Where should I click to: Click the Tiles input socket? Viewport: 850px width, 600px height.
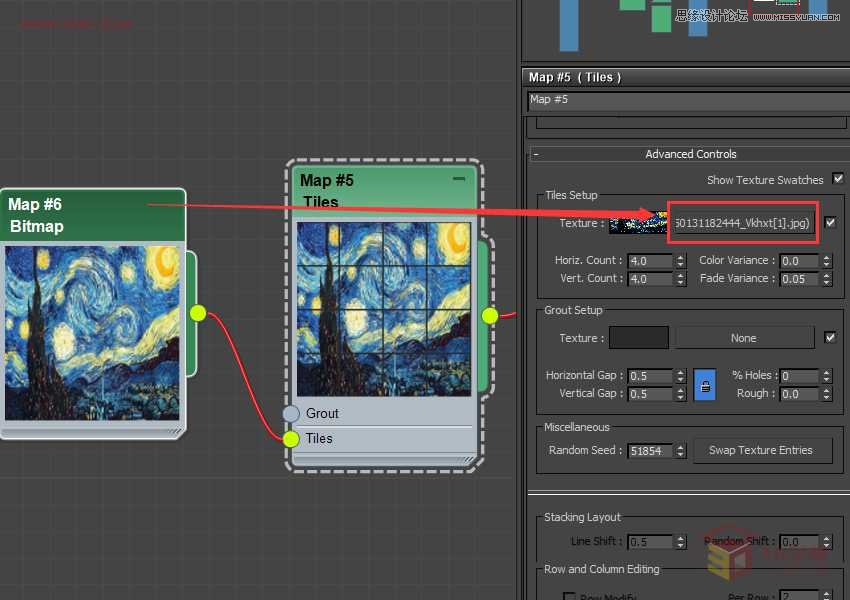pyautogui.click(x=291, y=438)
